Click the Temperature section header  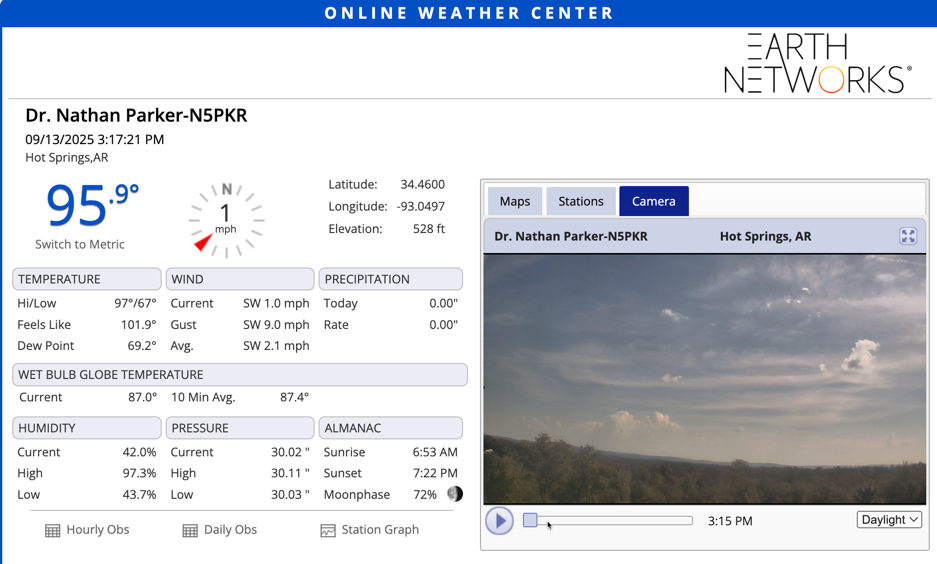pyautogui.click(x=87, y=279)
